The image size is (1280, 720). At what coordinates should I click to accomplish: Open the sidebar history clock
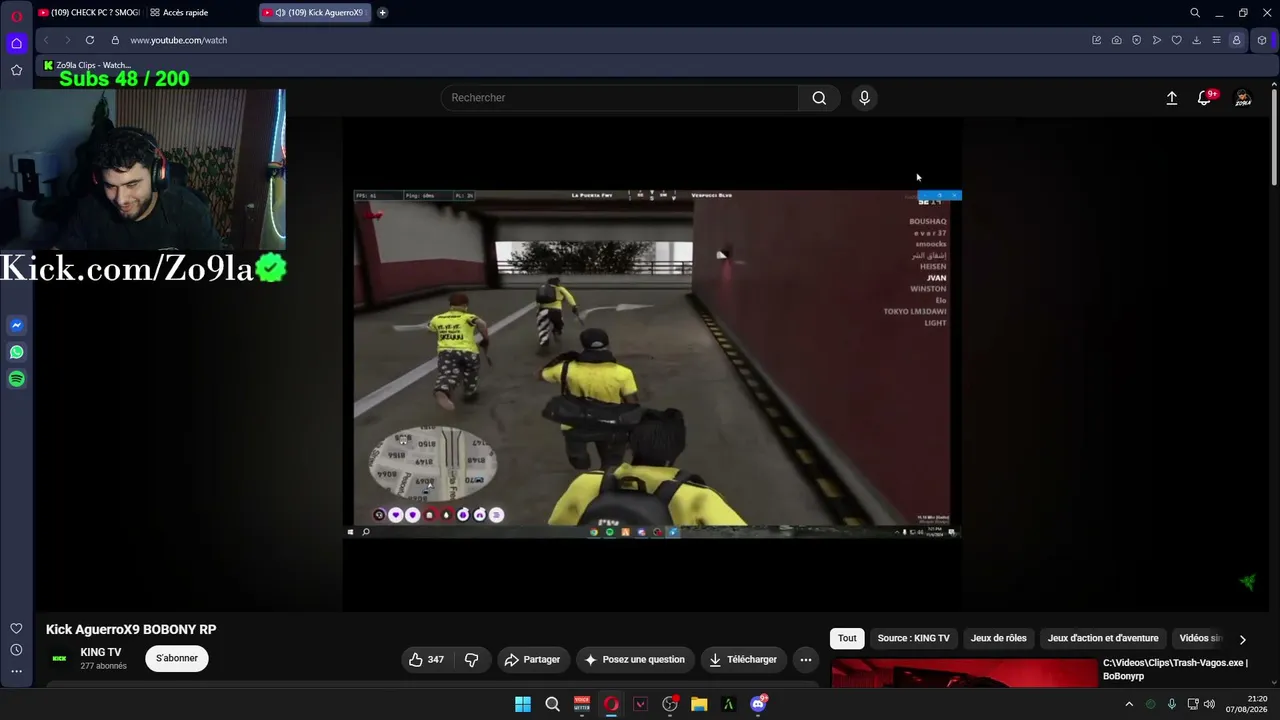[x=16, y=650]
